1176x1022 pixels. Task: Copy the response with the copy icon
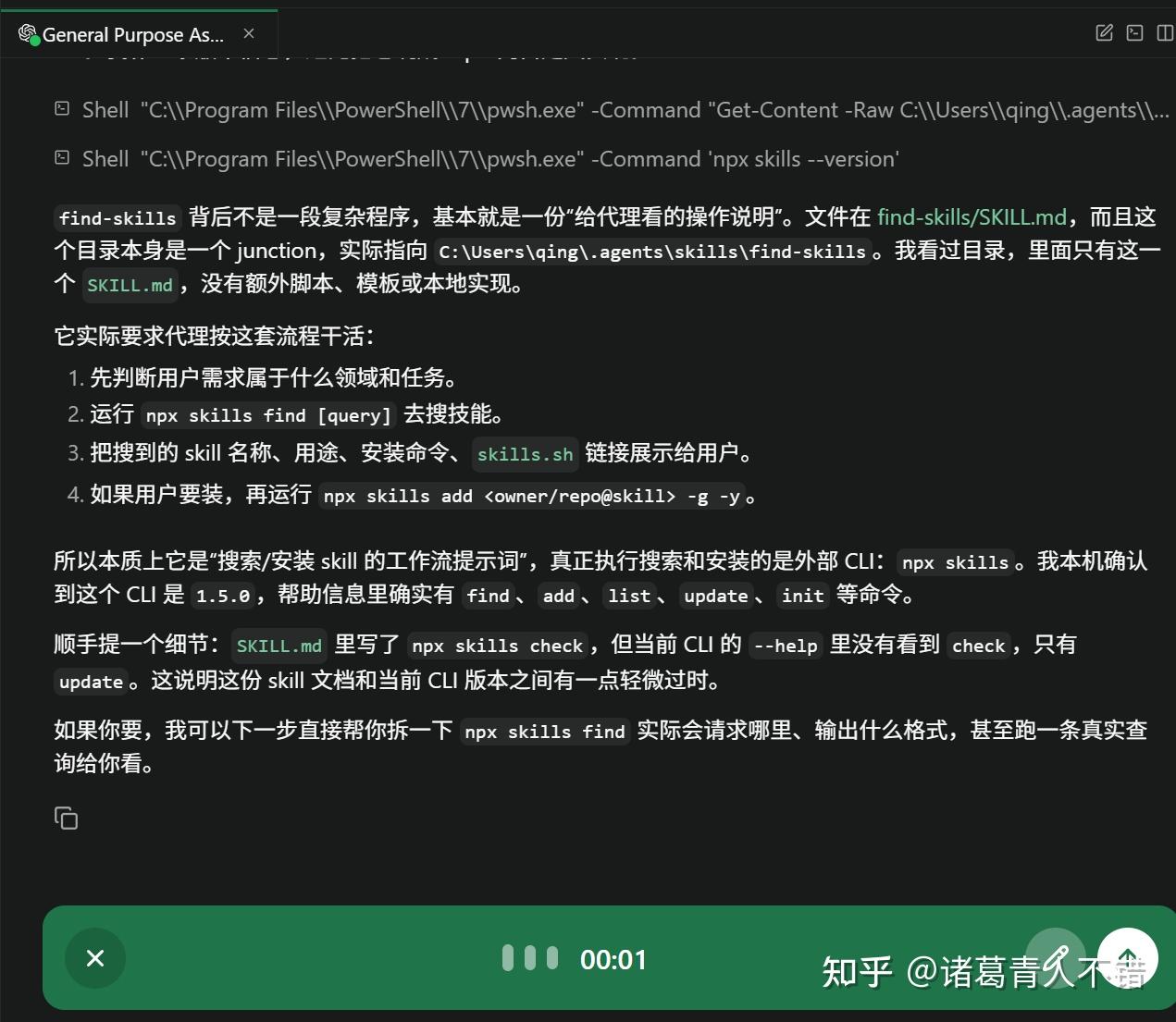click(x=66, y=819)
